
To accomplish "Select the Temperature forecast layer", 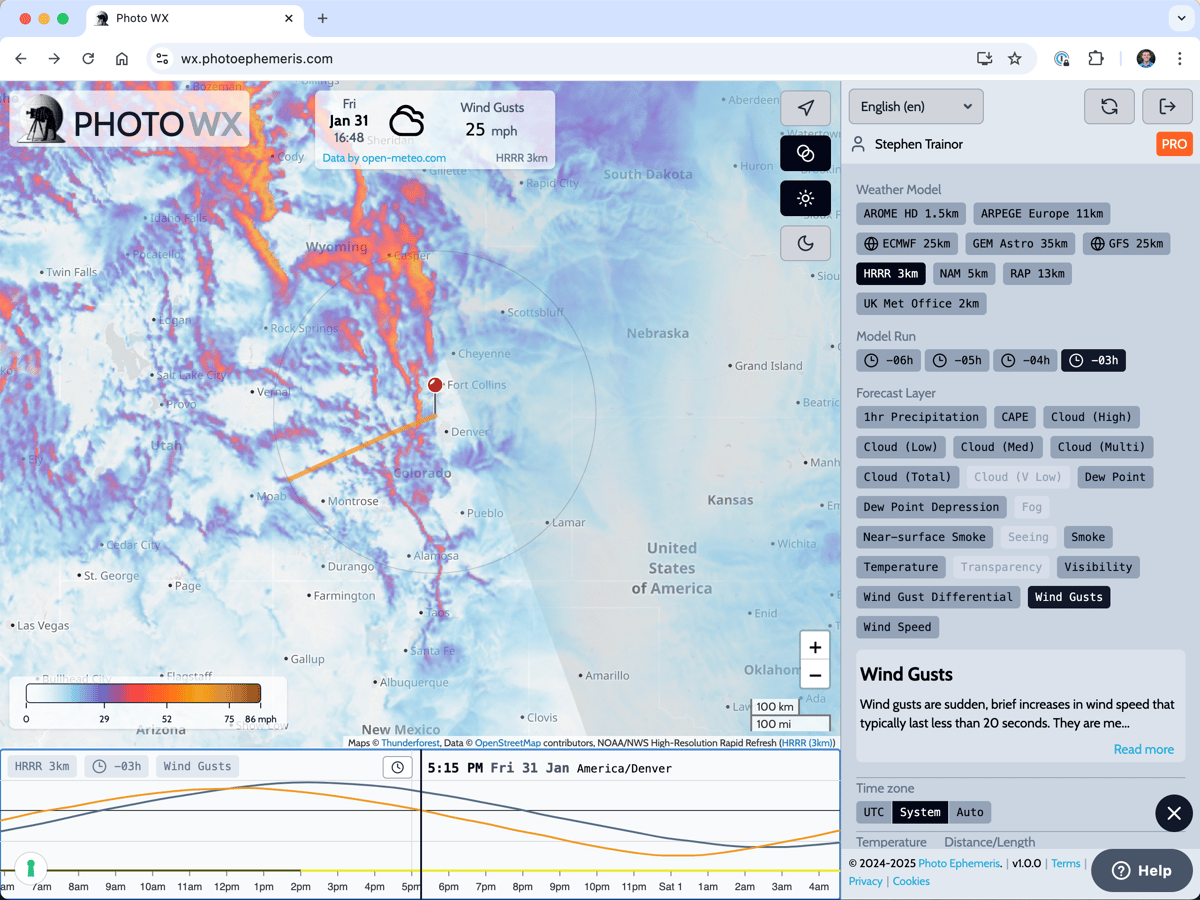I will (x=901, y=567).
